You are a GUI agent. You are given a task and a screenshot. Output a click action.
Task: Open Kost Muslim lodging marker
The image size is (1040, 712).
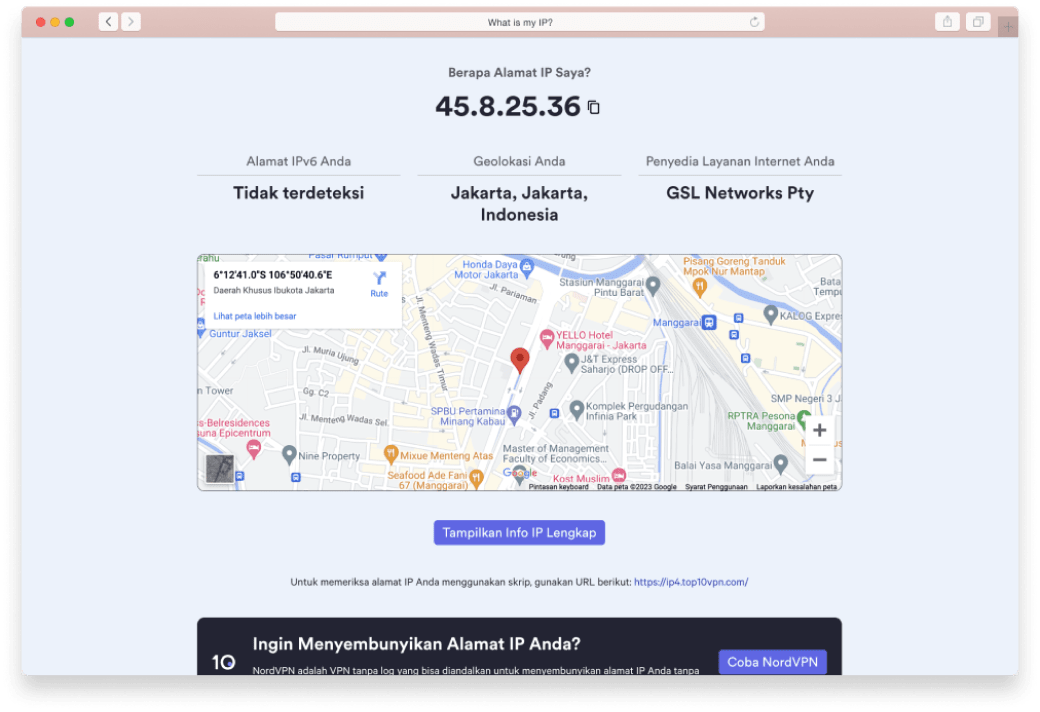tap(619, 475)
